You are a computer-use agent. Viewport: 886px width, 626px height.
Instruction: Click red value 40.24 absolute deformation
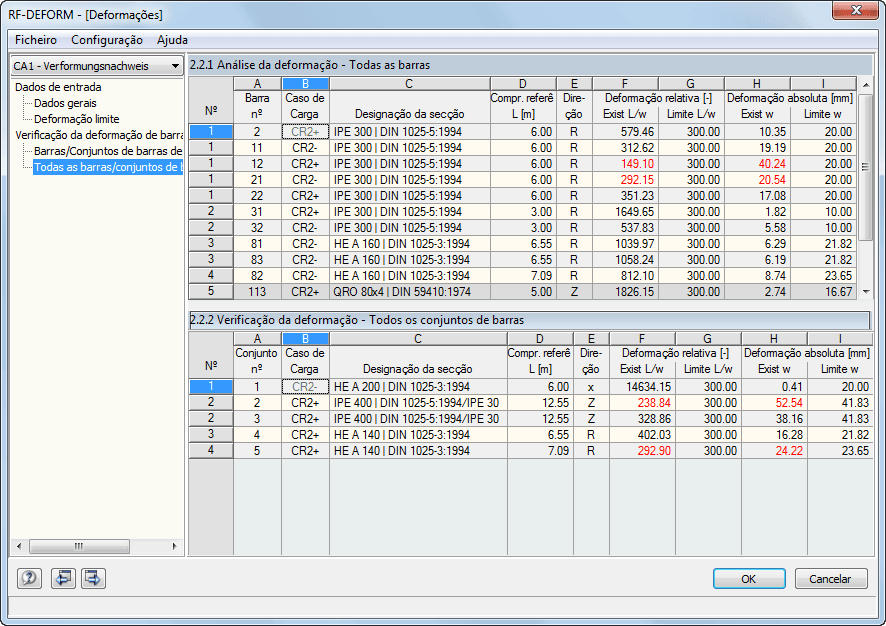point(757,164)
